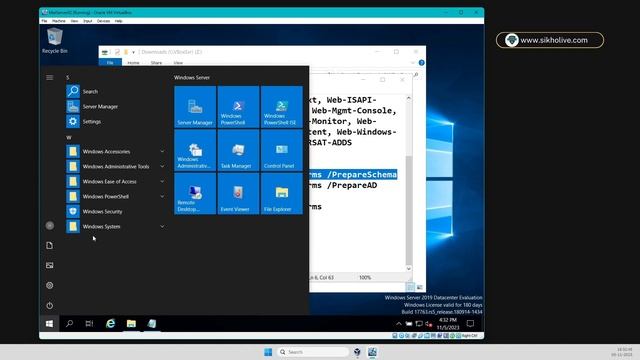The width and height of the screenshot is (640, 360).
Task: Open the Share tab in File Explorer
Action: (x=156, y=63)
